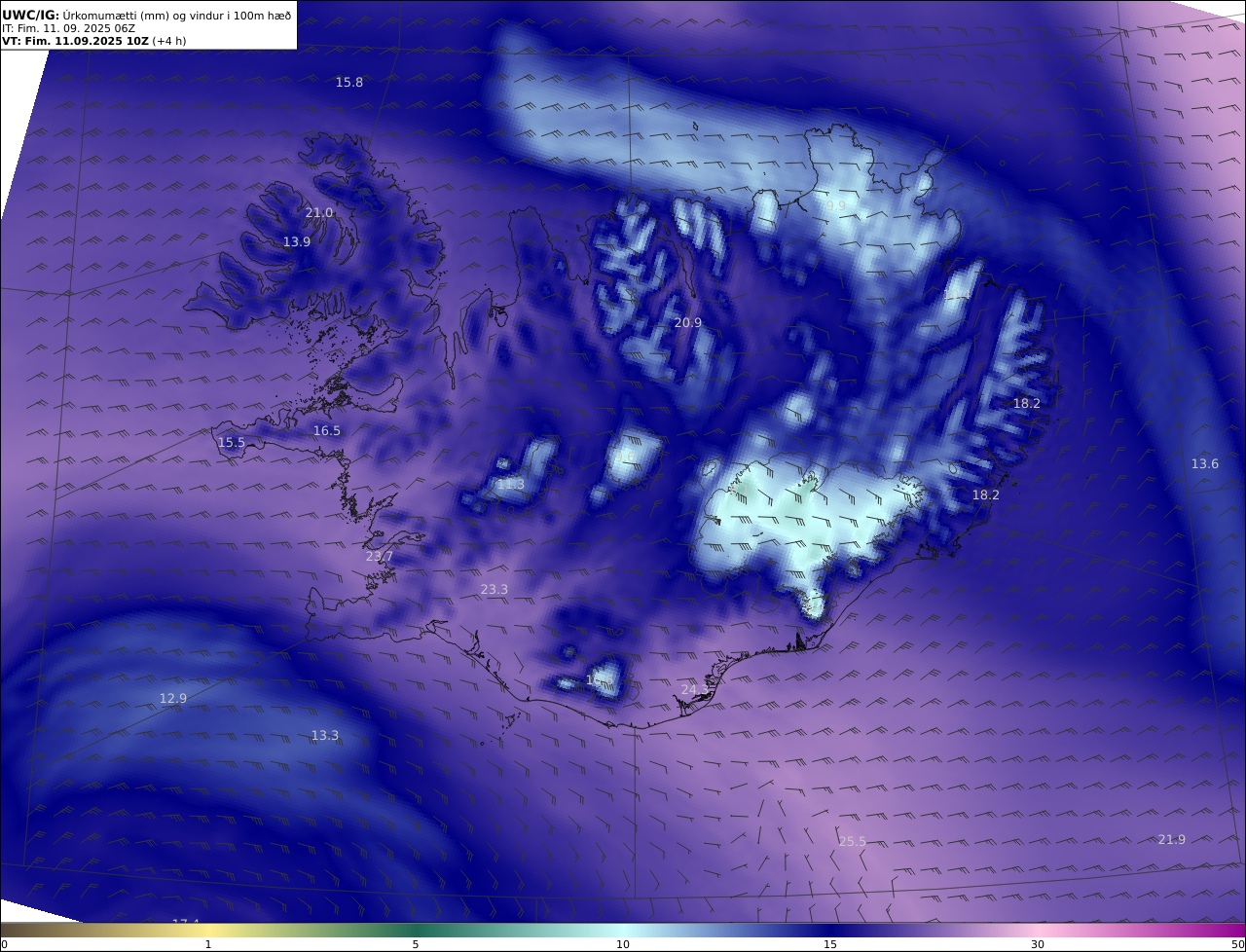Click the colour scale tick labelled 30

(x=1038, y=944)
